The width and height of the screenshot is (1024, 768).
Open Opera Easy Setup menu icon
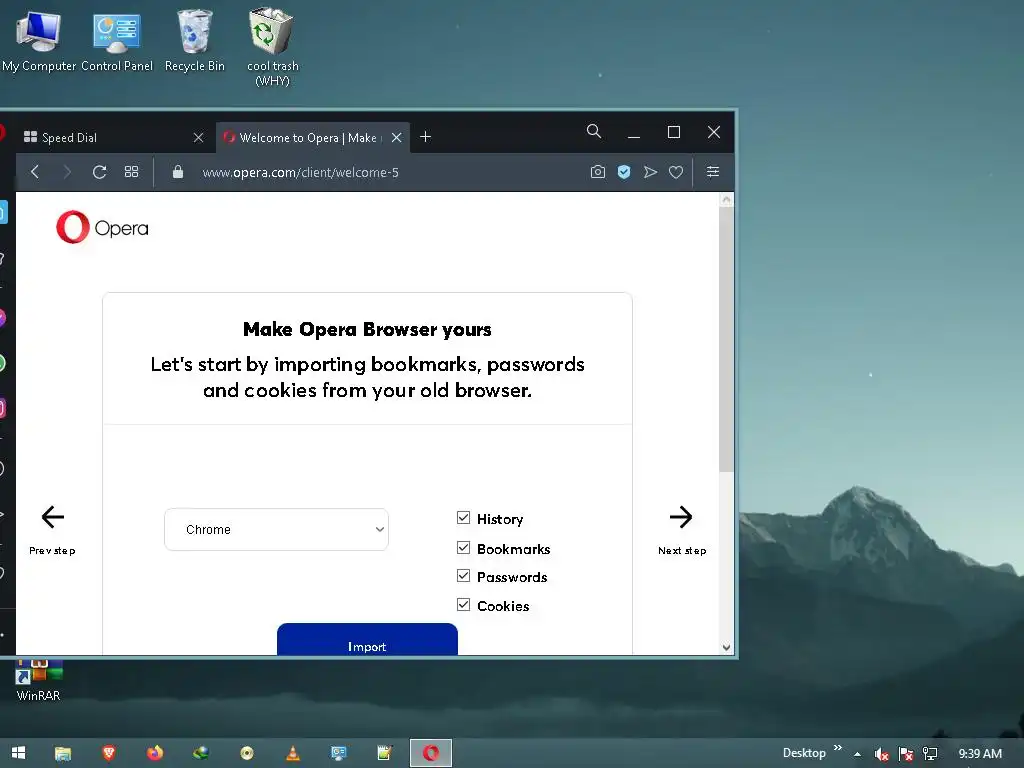pos(712,171)
